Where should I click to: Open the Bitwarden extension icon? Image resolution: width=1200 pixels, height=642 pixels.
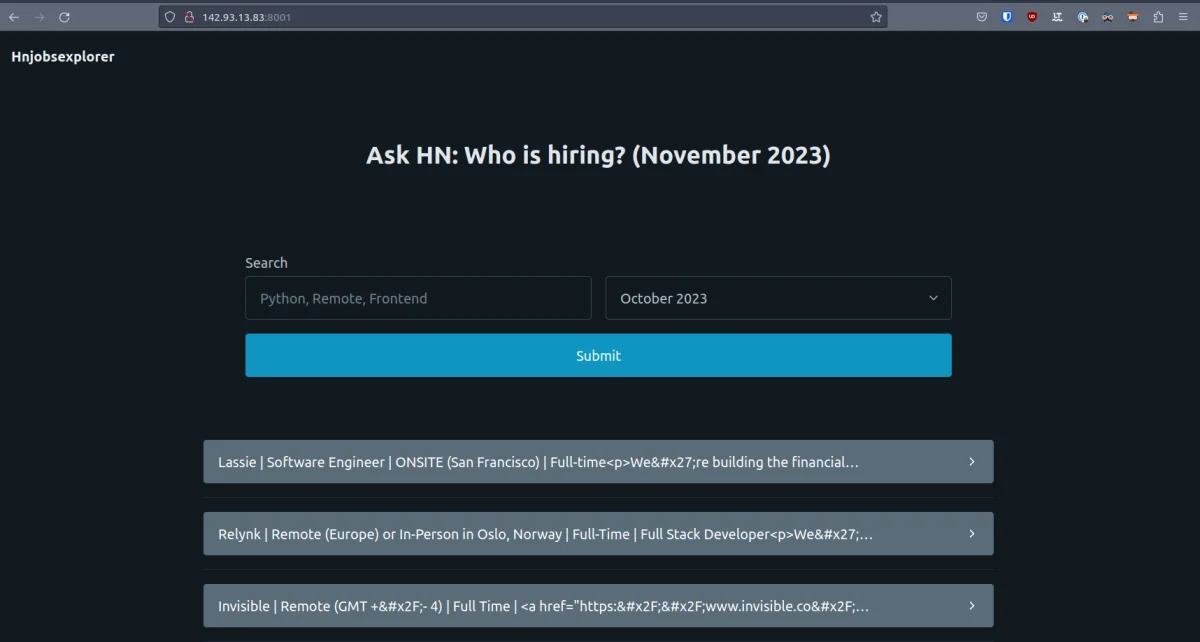point(1007,16)
